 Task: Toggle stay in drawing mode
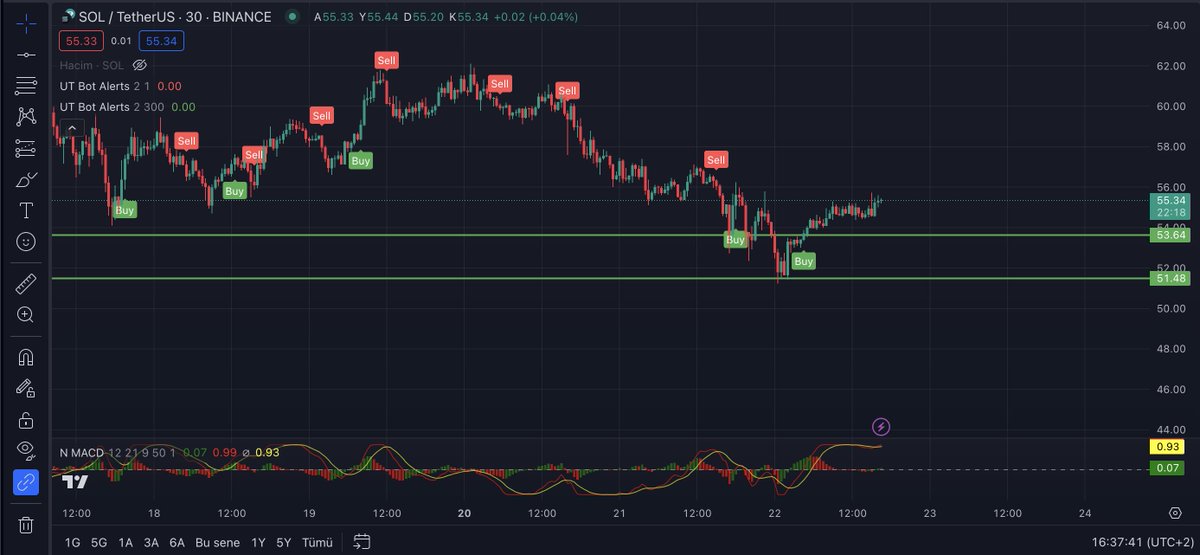pyautogui.click(x=26, y=388)
